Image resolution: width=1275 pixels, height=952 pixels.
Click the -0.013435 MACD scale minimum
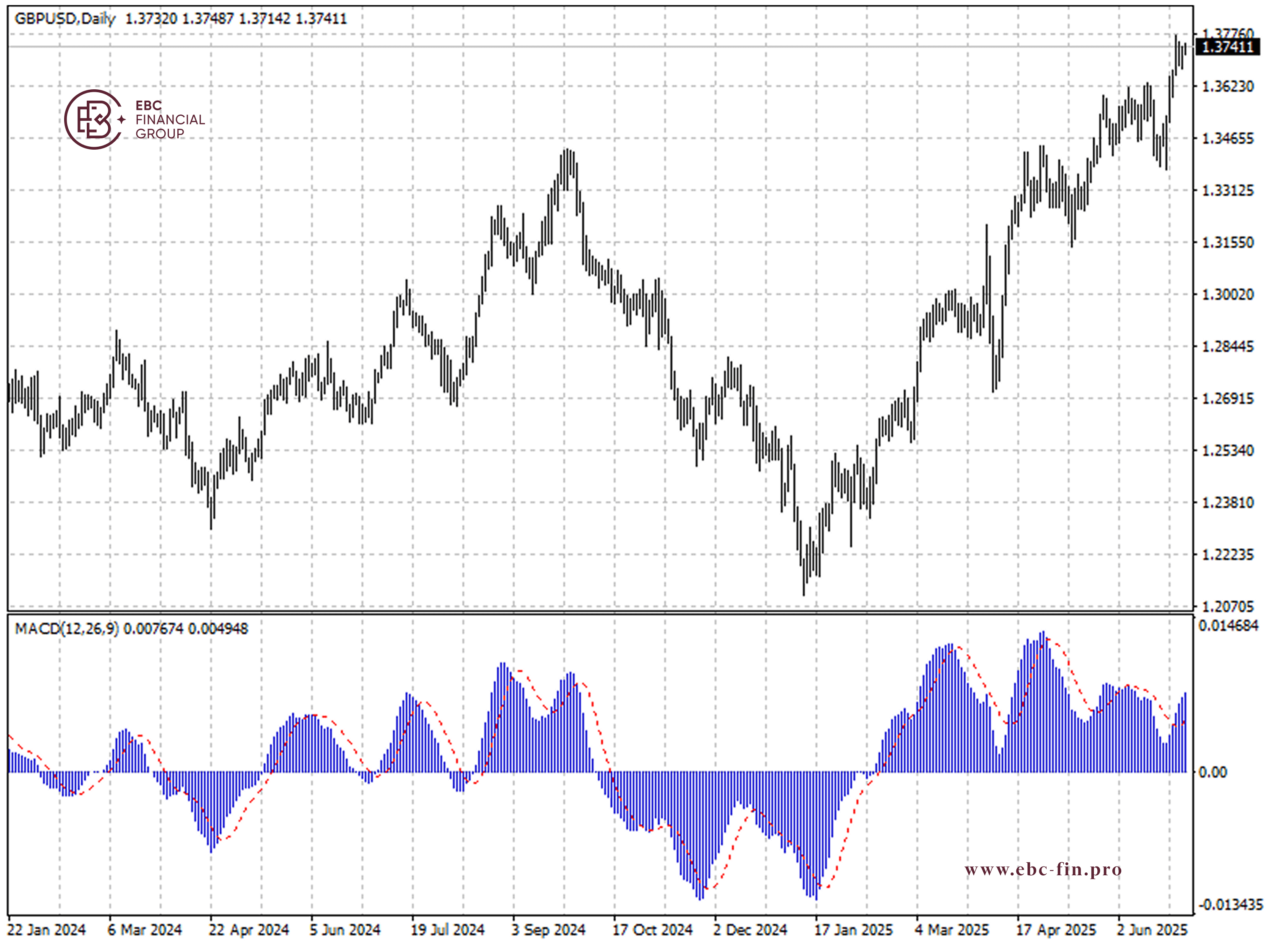tap(1231, 905)
